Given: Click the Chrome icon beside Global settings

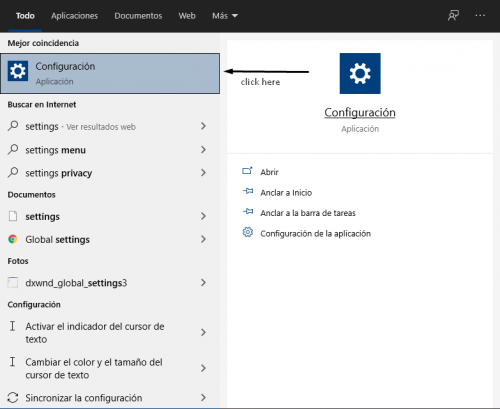Looking at the screenshot, I should click(x=13, y=239).
